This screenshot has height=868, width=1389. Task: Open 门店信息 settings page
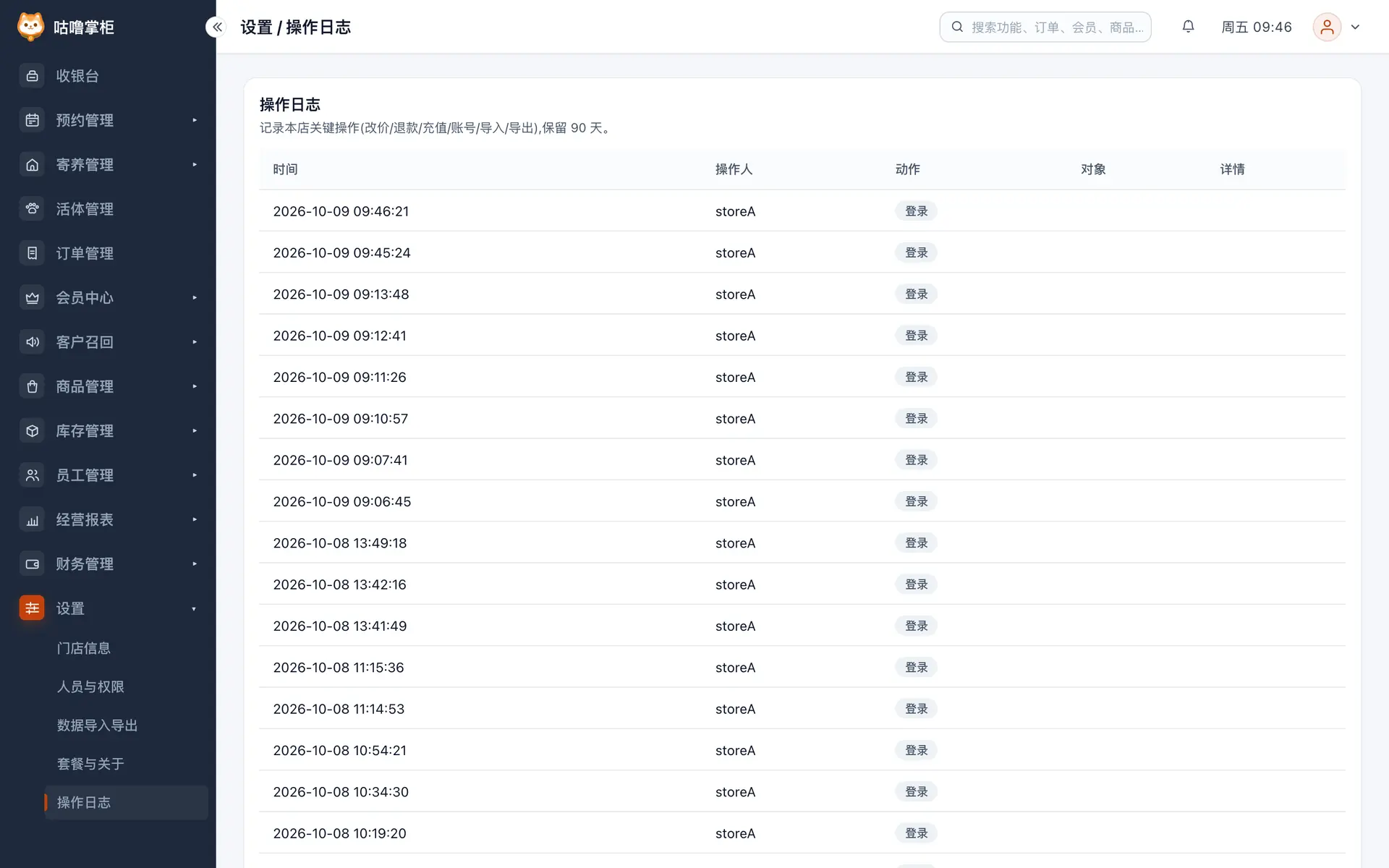coord(84,648)
